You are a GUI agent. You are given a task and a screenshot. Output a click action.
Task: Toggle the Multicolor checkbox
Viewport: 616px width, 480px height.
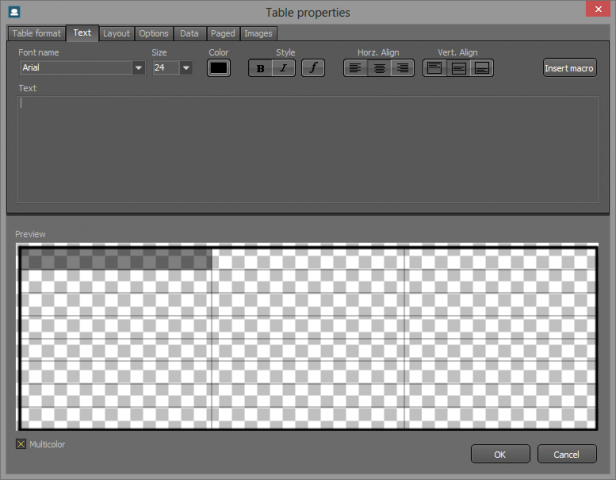21,444
